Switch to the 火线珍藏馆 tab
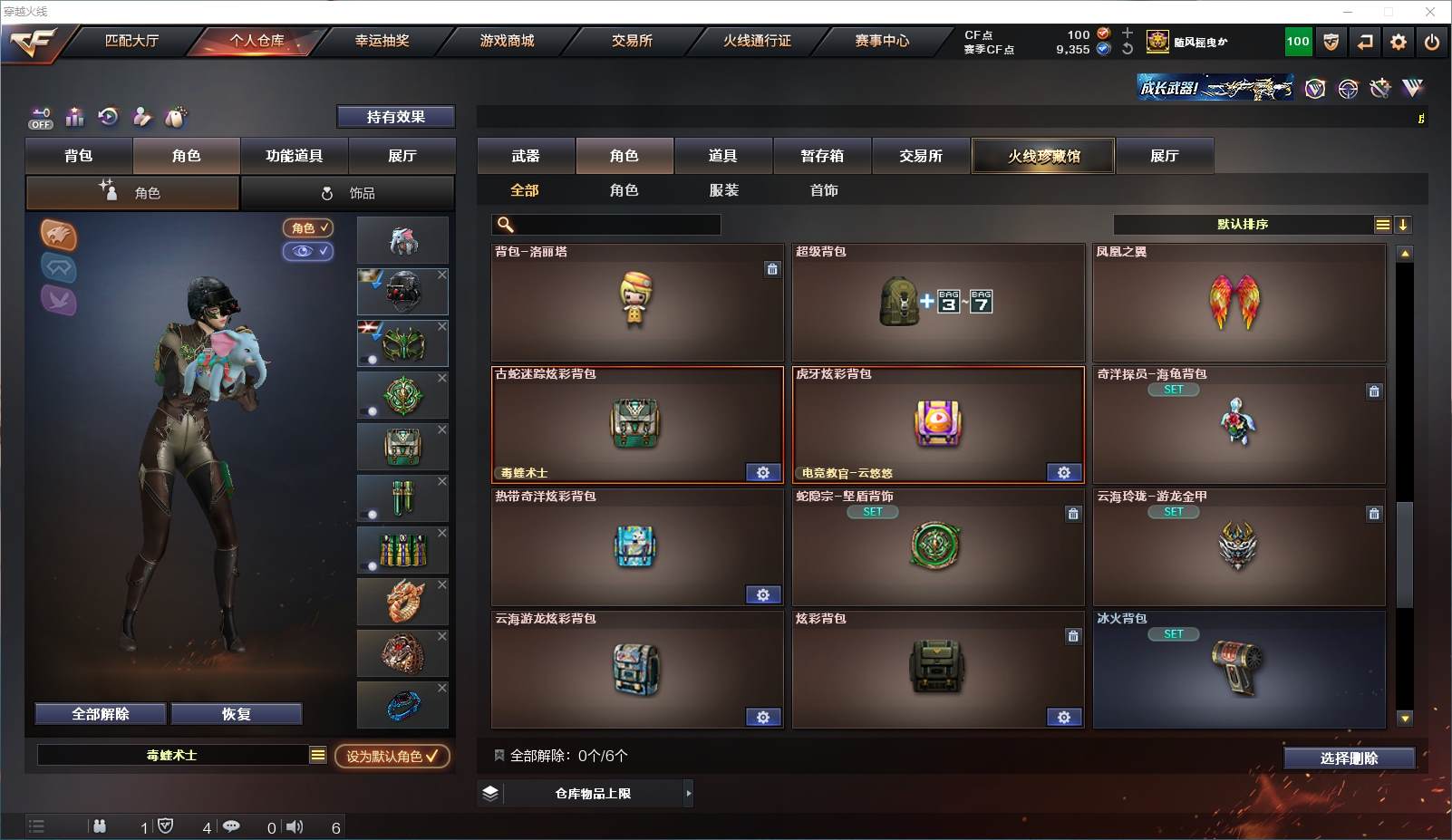This screenshot has width=1452, height=840. (x=1043, y=156)
